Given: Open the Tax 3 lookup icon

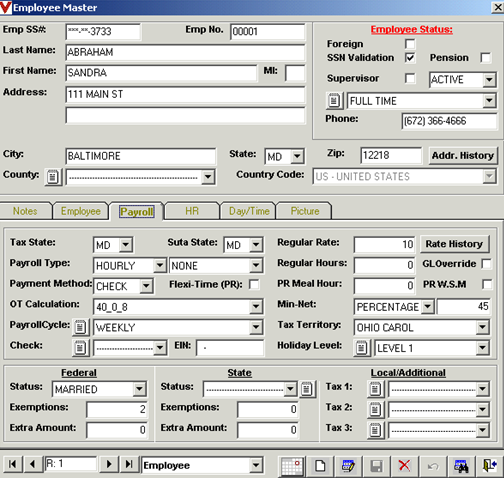Looking at the screenshot, I should point(375,430).
